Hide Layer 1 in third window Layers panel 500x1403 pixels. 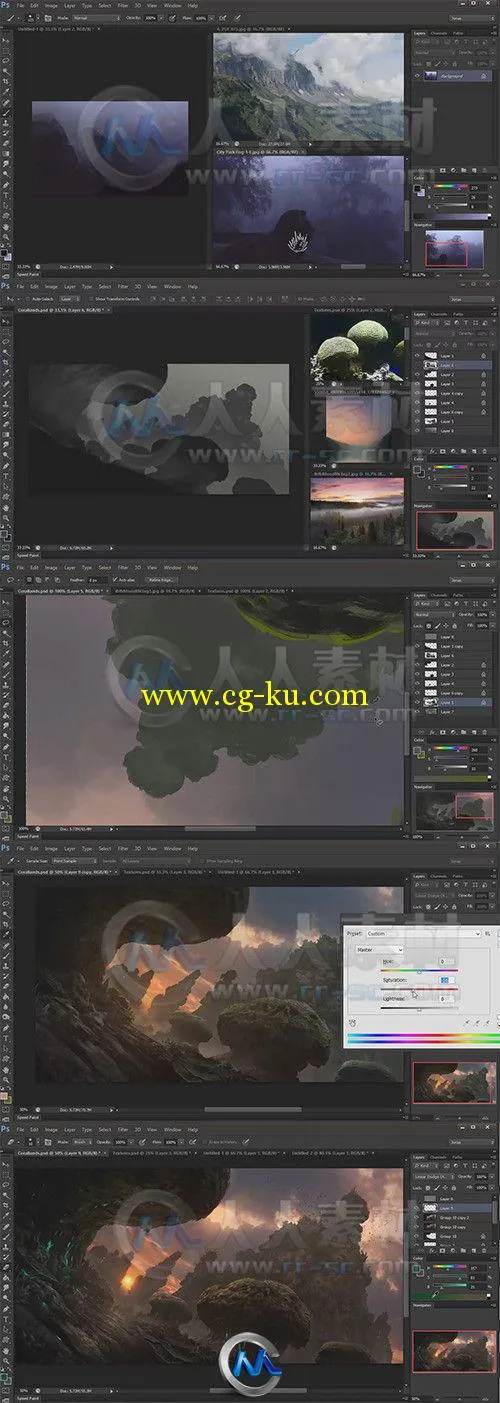(x=418, y=702)
